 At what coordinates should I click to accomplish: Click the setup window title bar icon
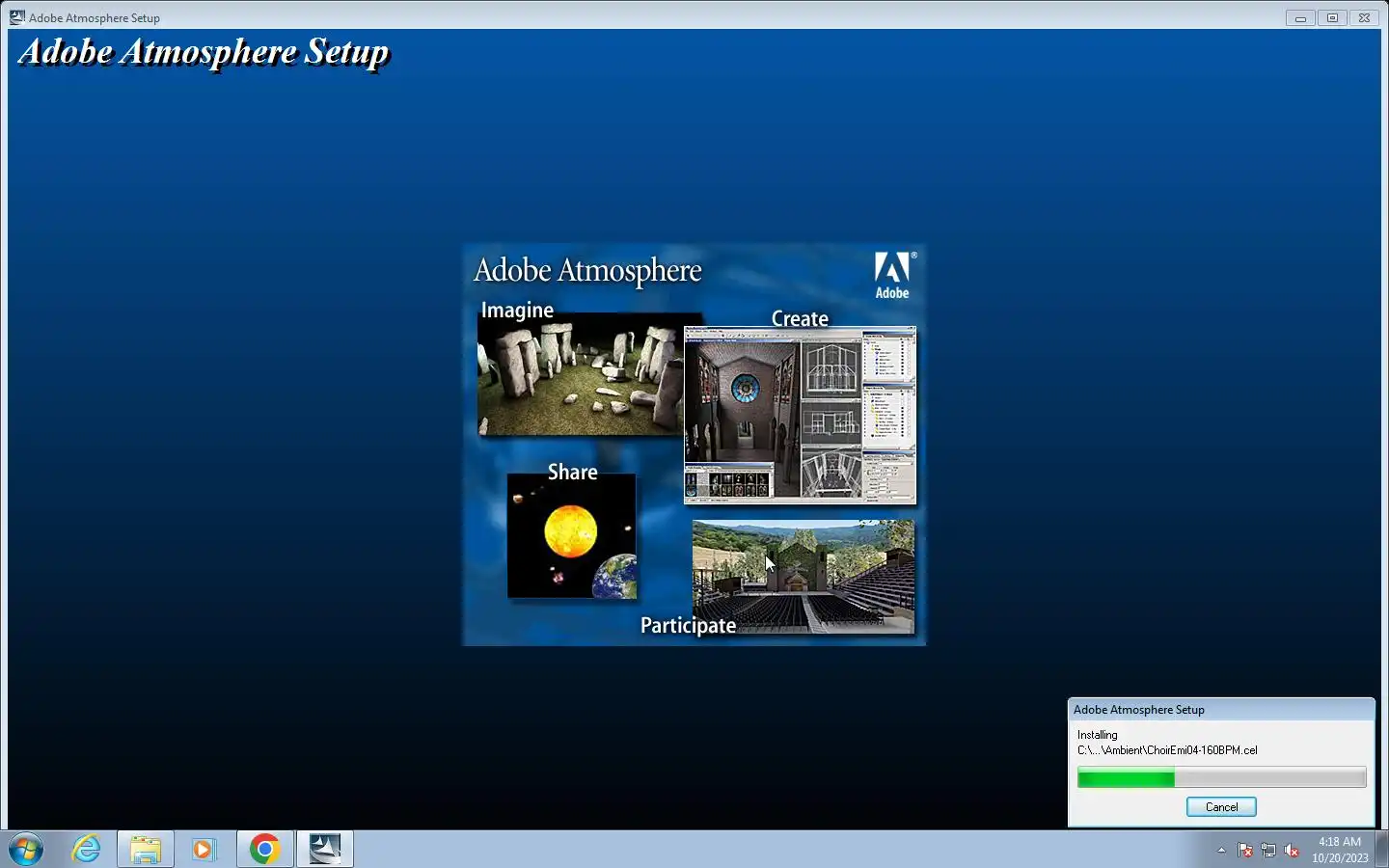[17, 17]
